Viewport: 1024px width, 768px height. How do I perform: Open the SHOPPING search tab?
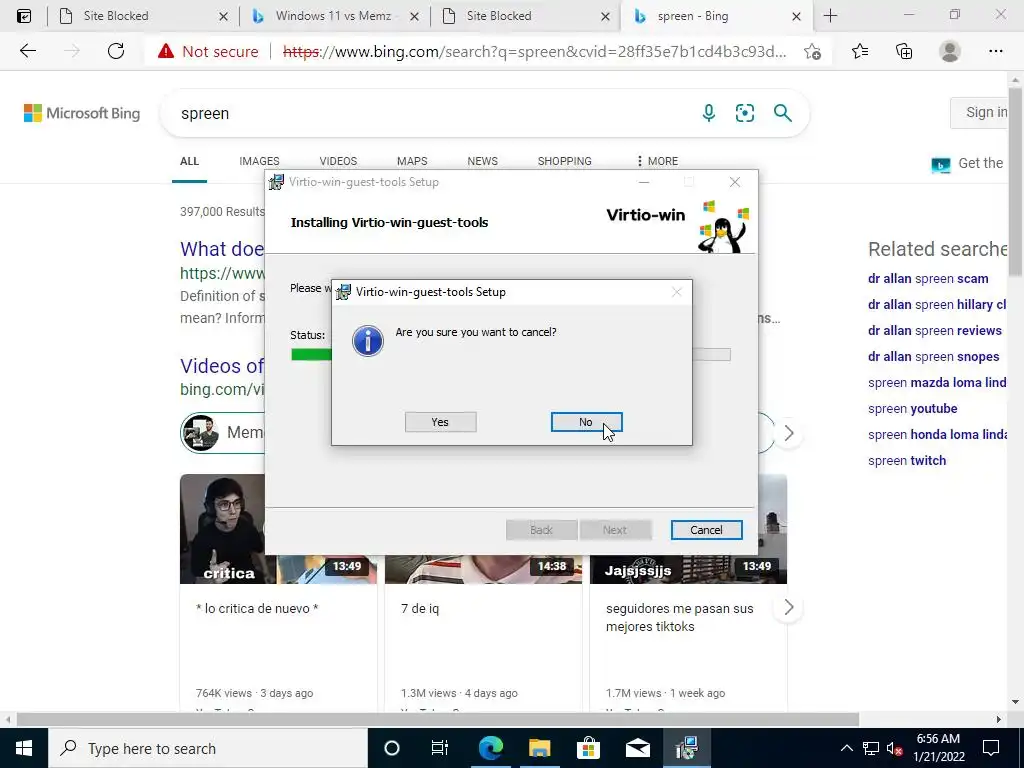point(564,161)
